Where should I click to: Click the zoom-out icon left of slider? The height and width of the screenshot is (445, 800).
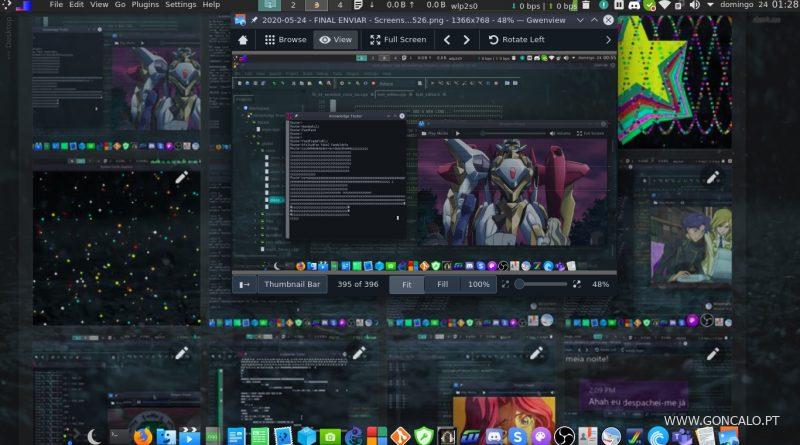505,284
